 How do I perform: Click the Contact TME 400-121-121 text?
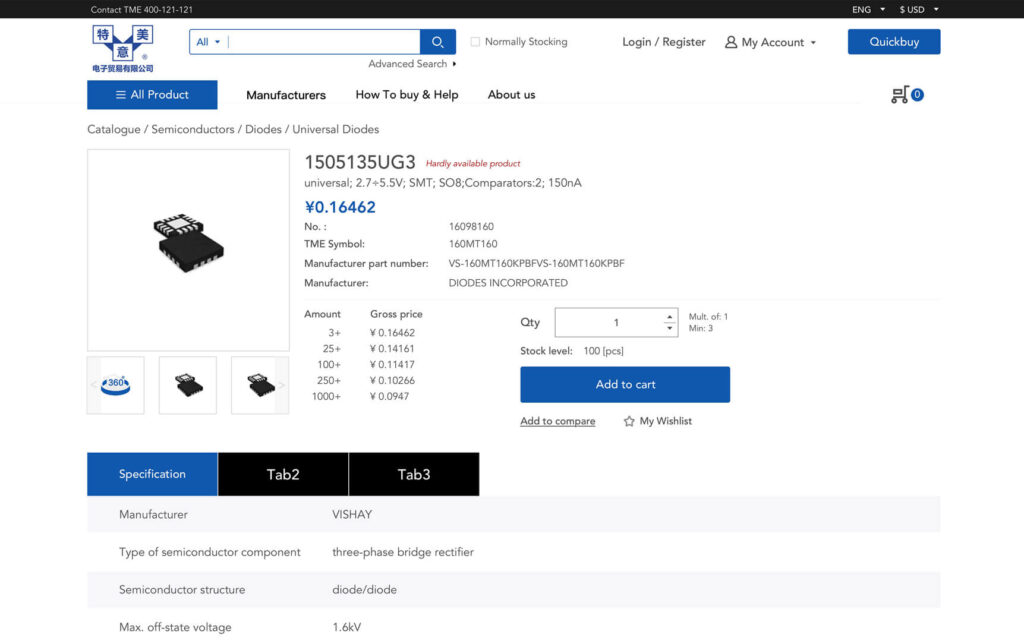[142, 9]
